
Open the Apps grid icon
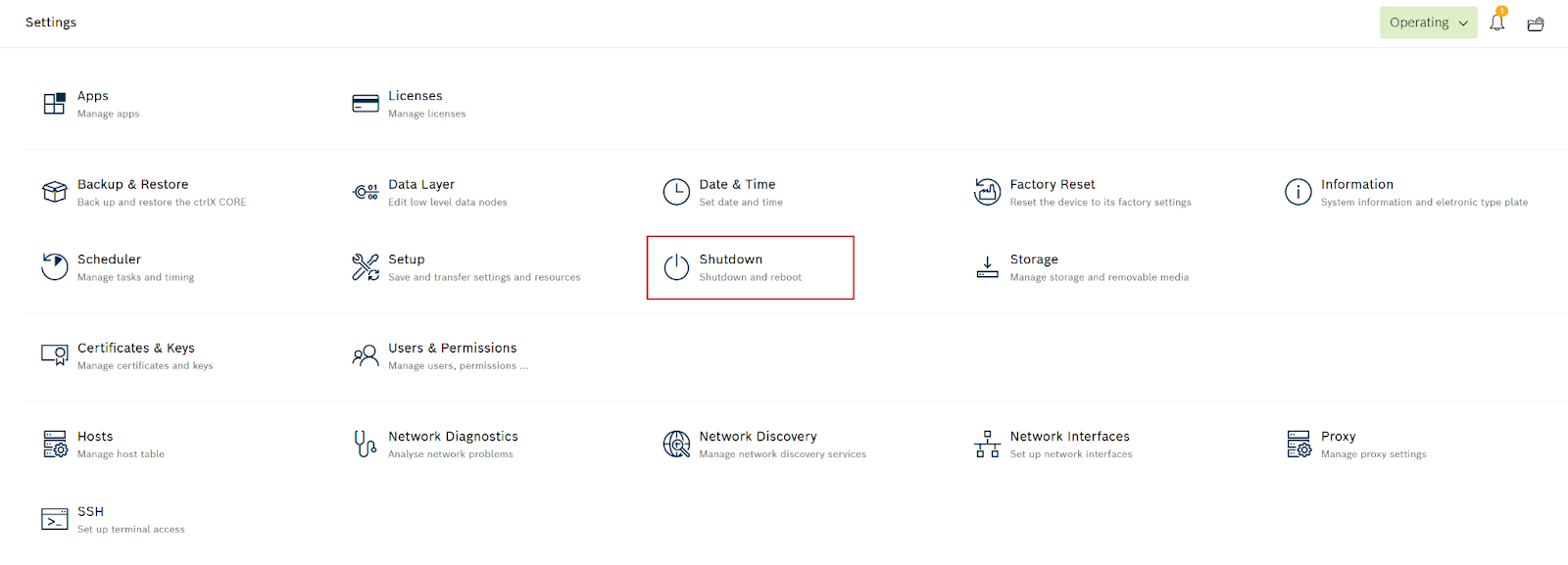point(54,104)
